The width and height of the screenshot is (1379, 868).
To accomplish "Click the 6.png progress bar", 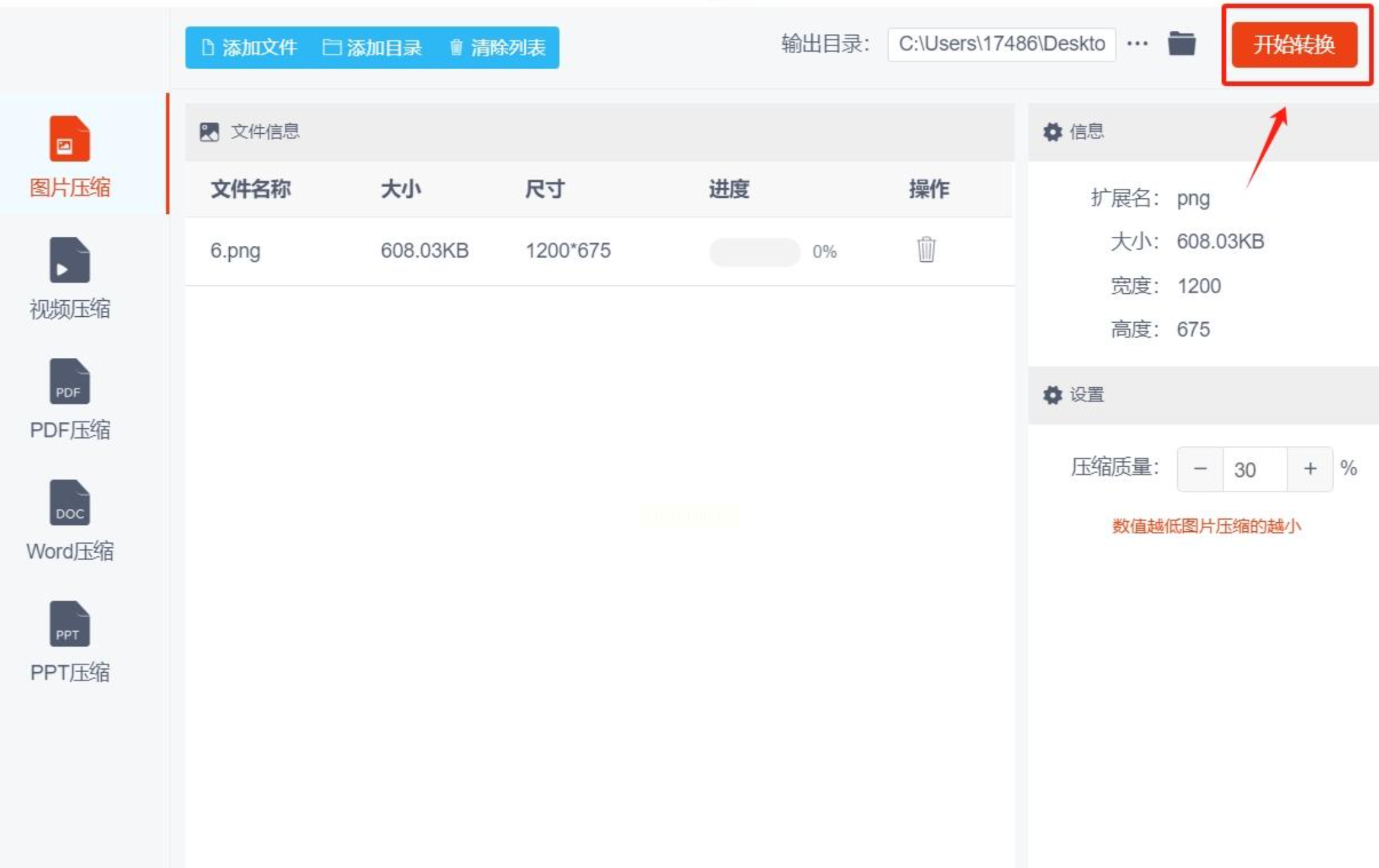I will (754, 252).
